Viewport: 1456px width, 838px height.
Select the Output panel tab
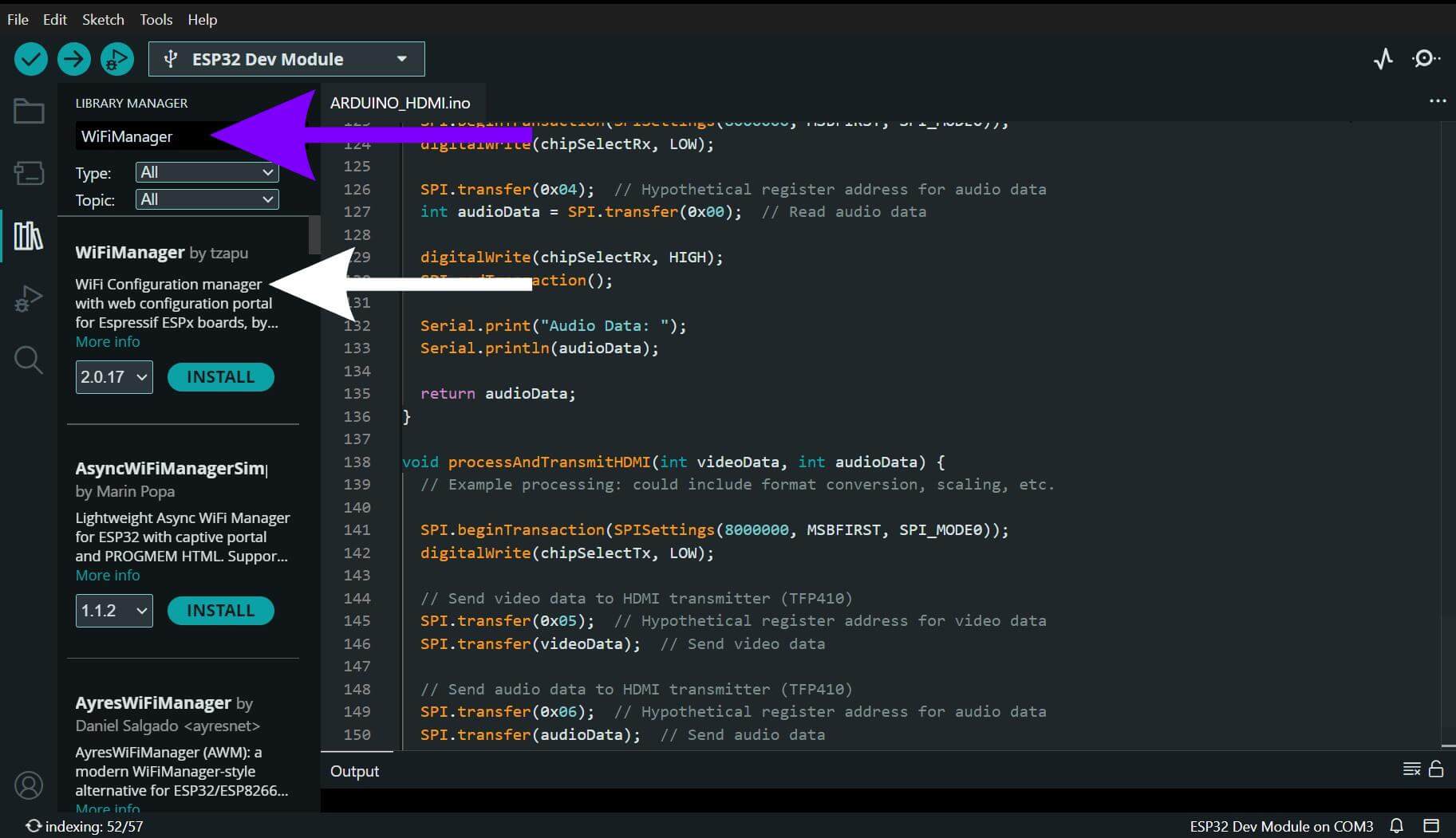pos(355,771)
